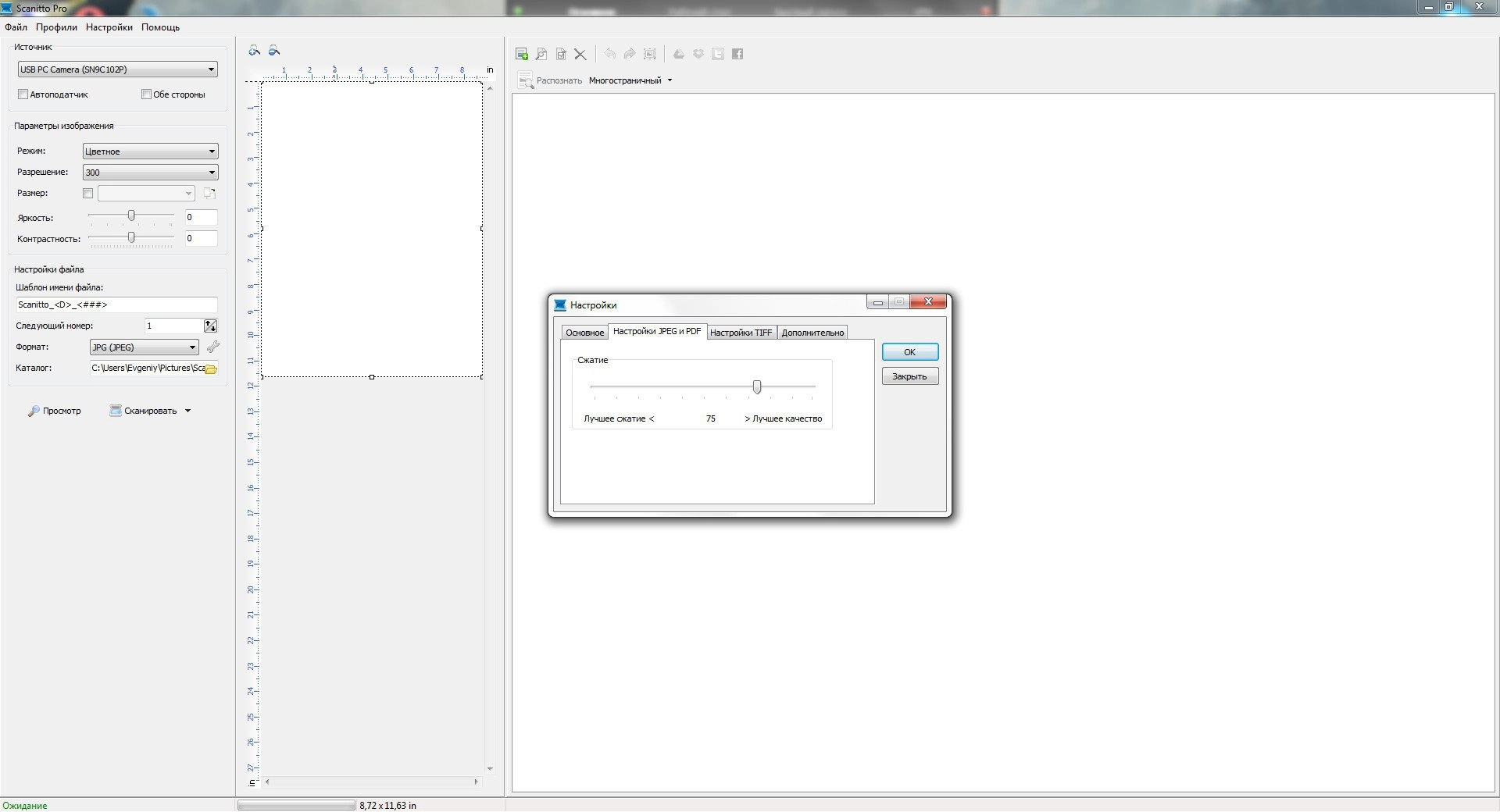Open format settings wrench icon

212,347
